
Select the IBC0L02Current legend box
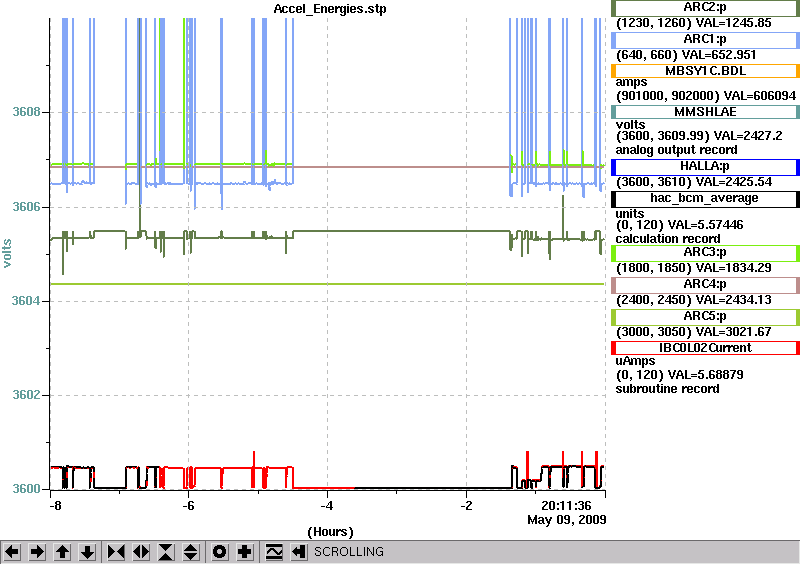coord(705,348)
